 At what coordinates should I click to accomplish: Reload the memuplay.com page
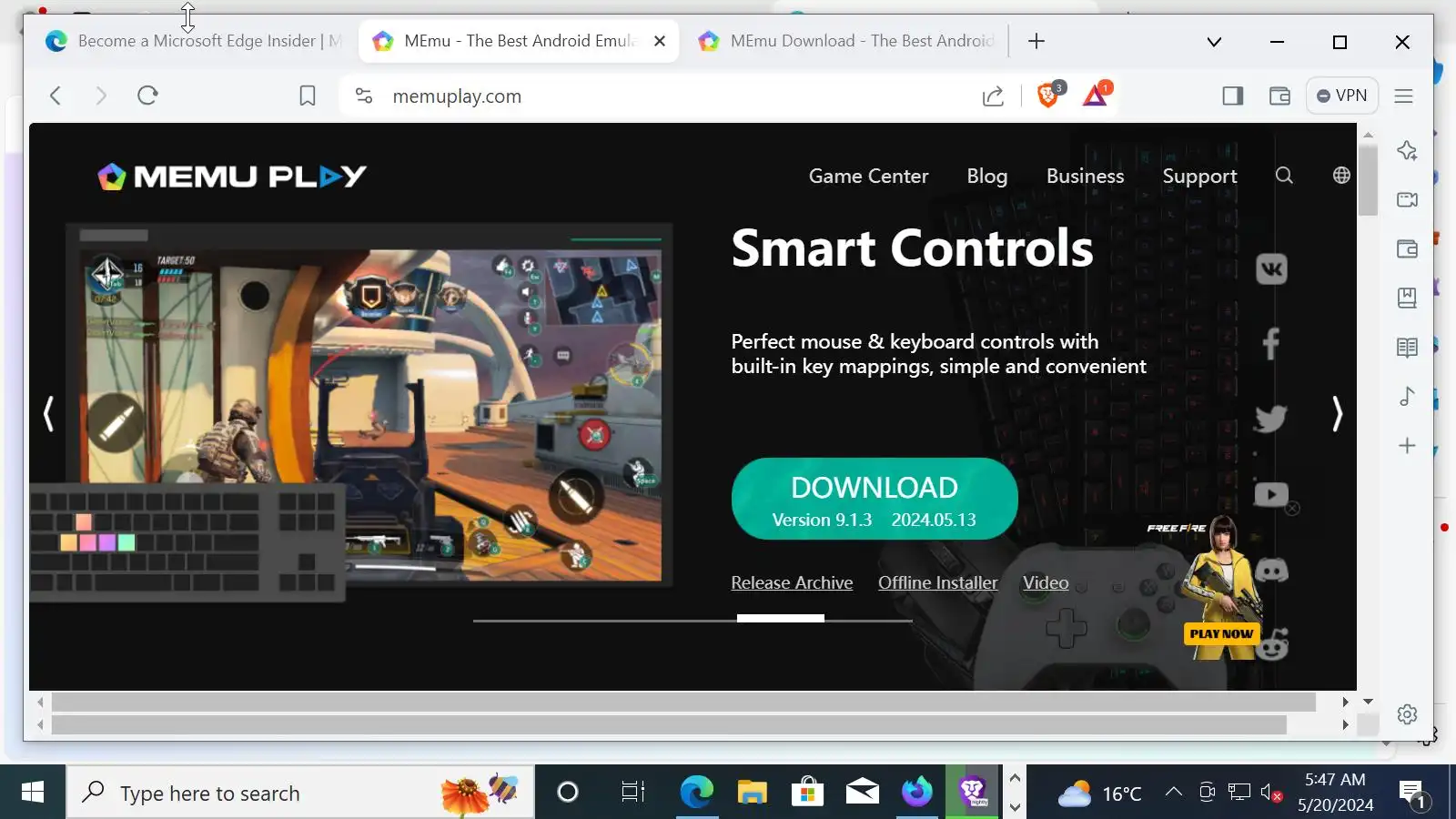pyautogui.click(x=147, y=96)
